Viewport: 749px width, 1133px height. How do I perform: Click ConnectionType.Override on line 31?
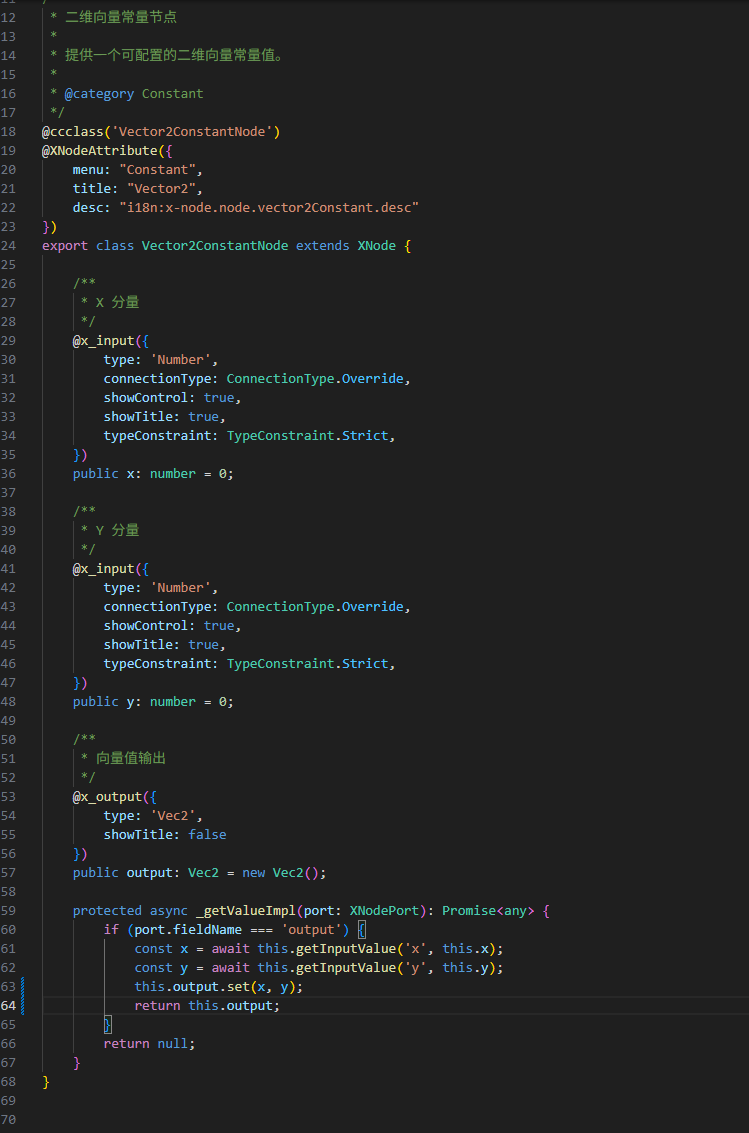pos(315,379)
